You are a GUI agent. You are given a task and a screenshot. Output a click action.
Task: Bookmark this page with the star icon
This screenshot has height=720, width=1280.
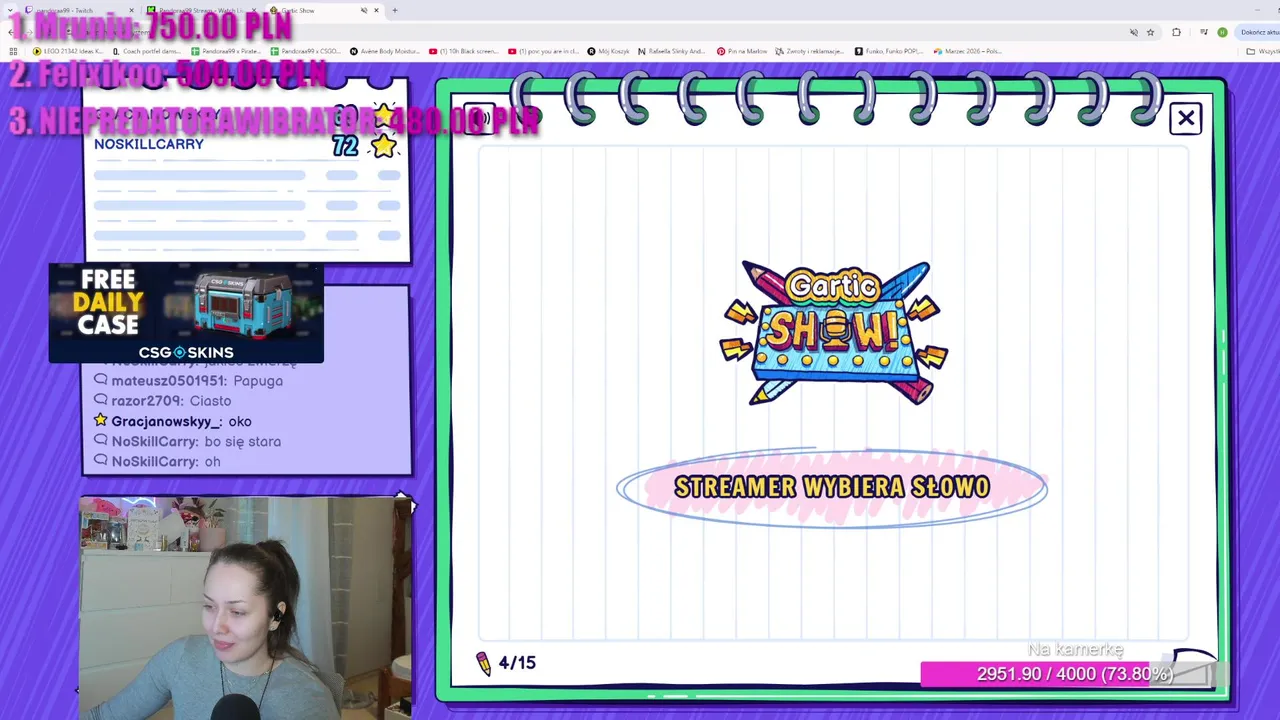1150,32
